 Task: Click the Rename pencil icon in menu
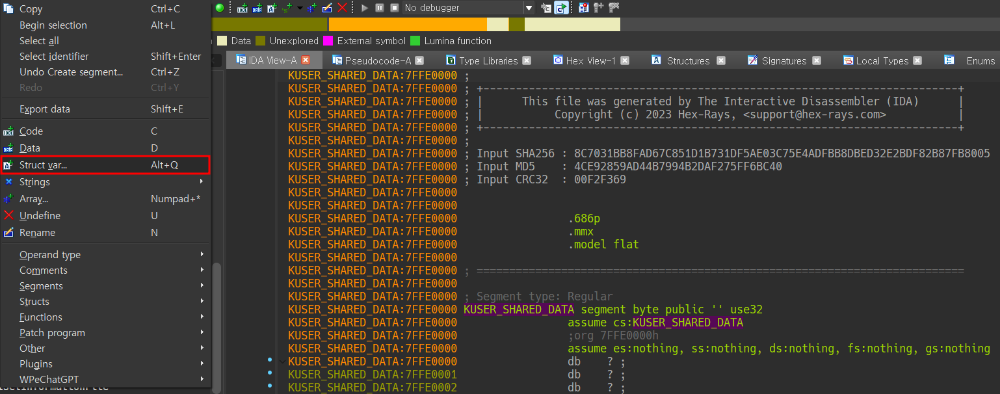click(x=8, y=233)
